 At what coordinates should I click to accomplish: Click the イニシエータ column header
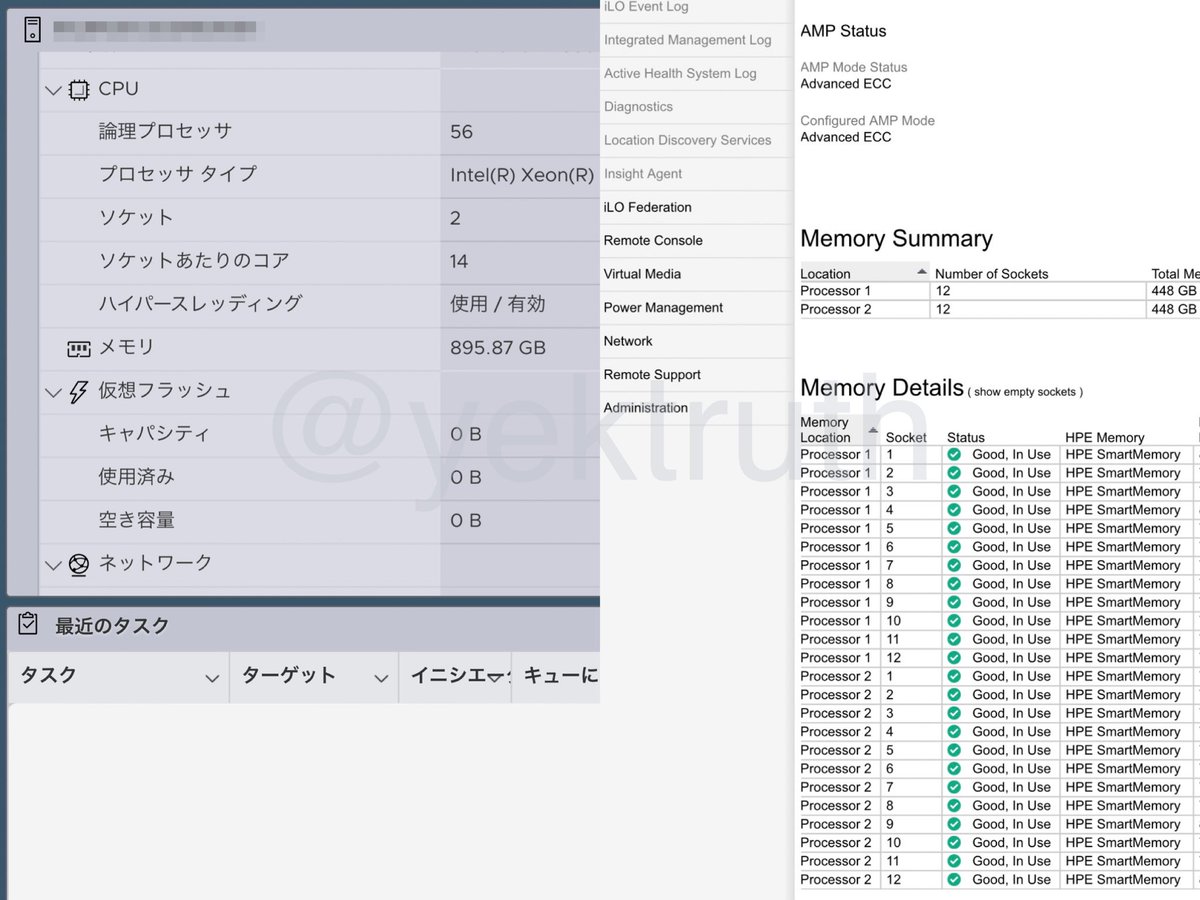pyautogui.click(x=461, y=676)
